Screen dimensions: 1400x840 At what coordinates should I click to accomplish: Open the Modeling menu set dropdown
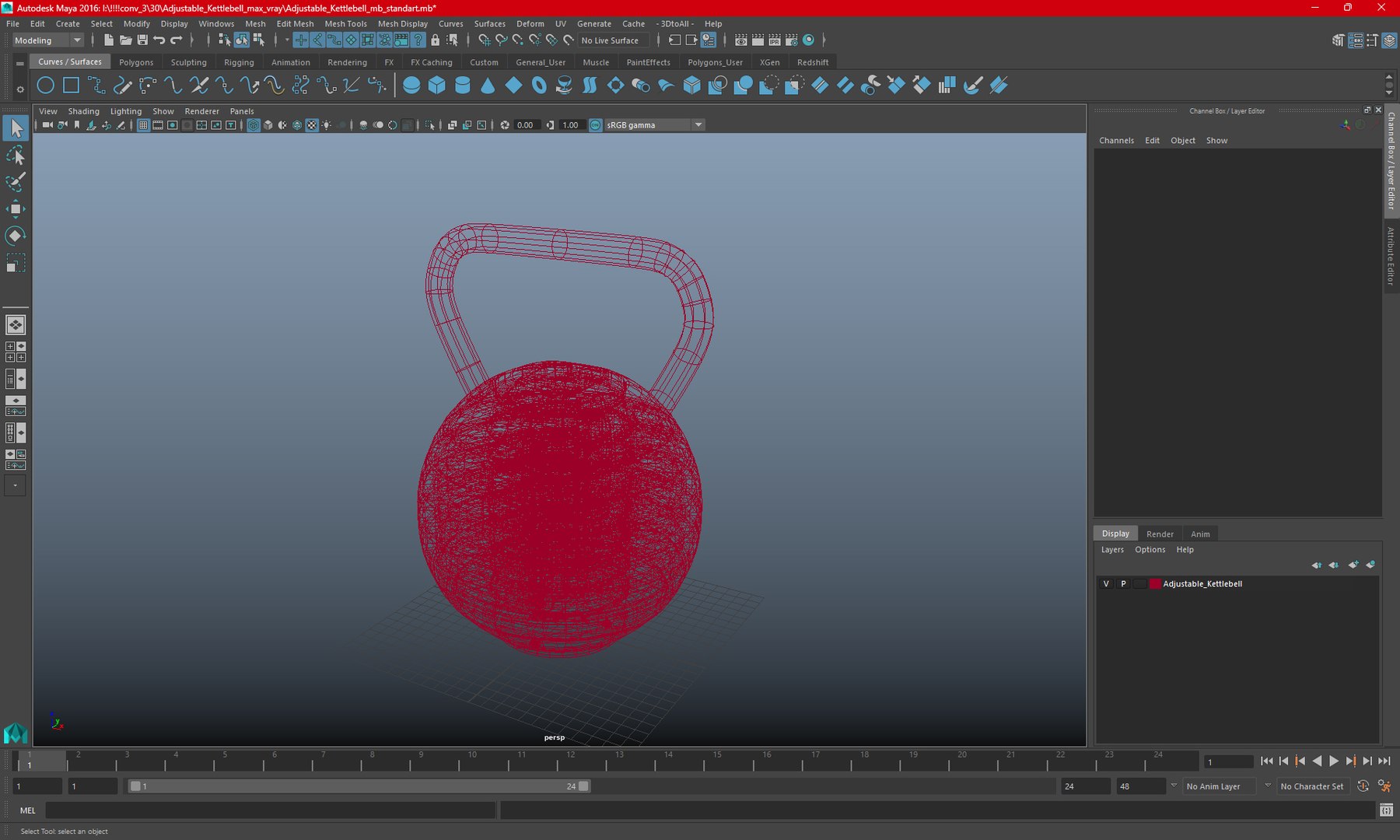pyautogui.click(x=48, y=40)
